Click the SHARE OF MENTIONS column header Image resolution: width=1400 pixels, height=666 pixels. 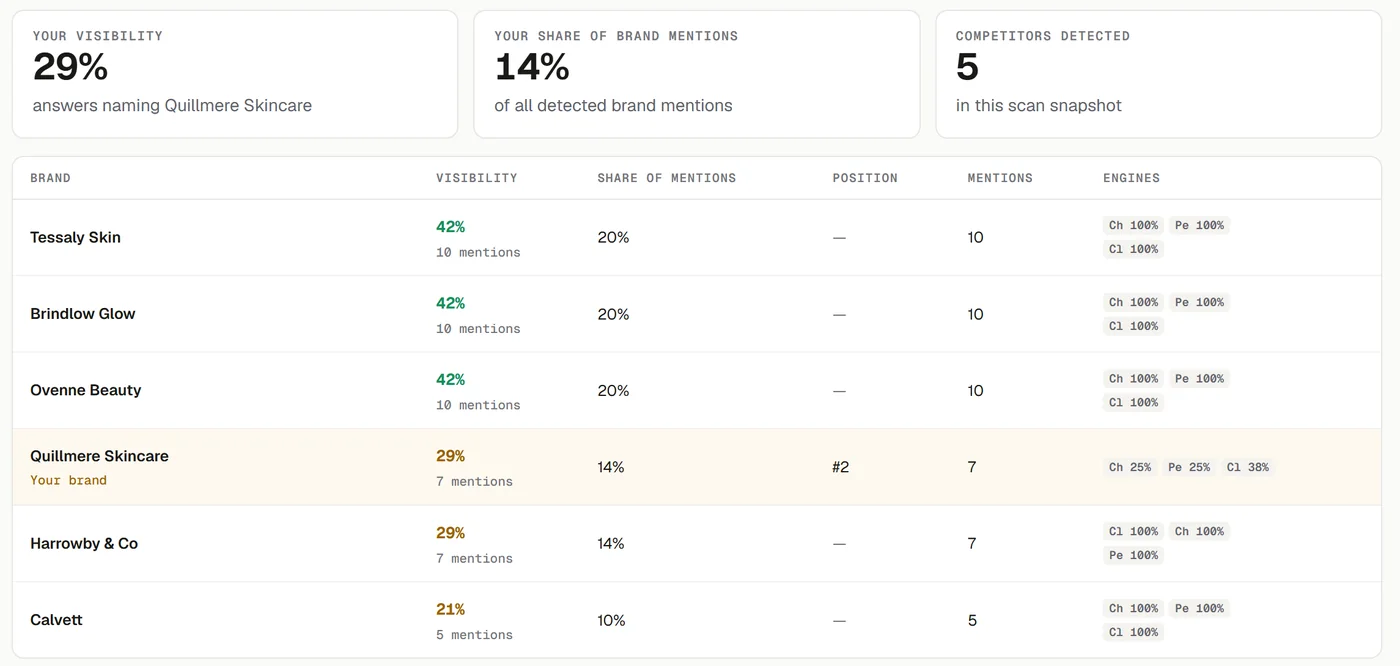pos(667,178)
